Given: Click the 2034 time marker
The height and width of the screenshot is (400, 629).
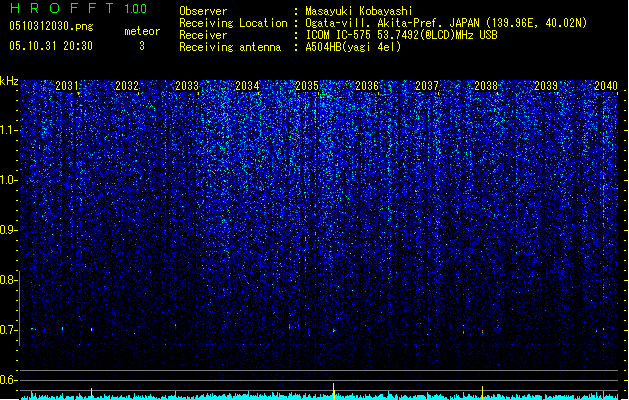Looking at the screenshot, I should pos(247,86).
